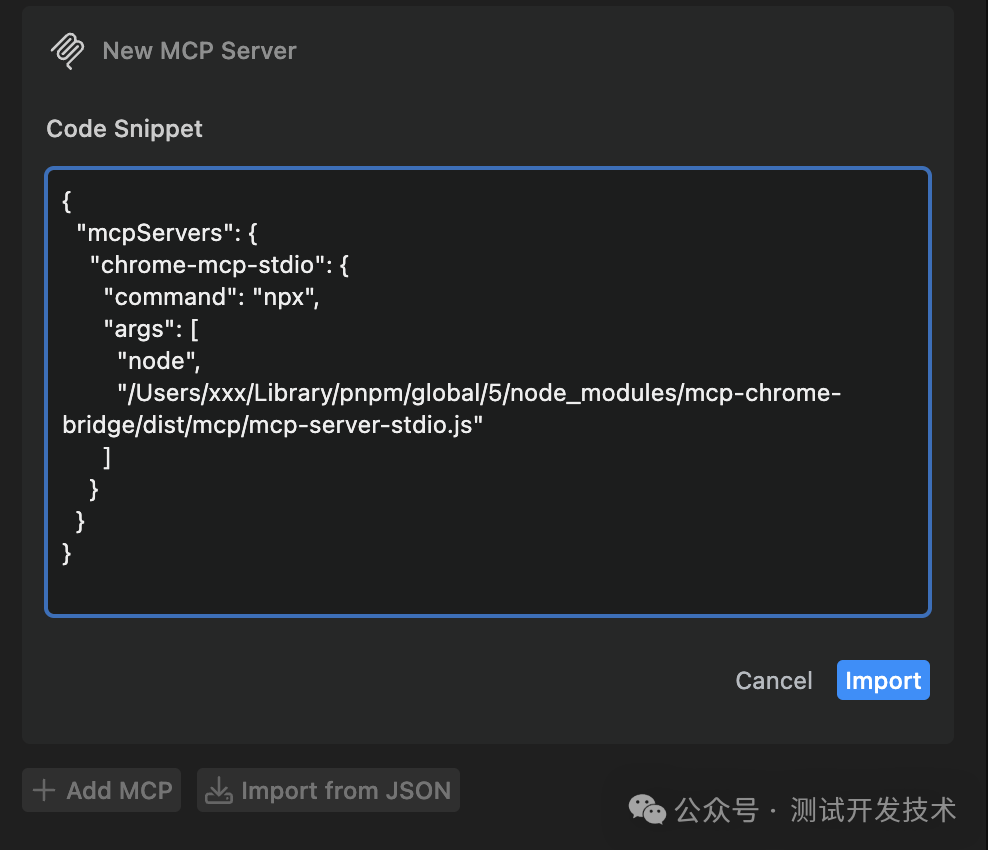Click the plus icon in Add MCP
The width and height of the screenshot is (988, 850).
tap(43, 790)
